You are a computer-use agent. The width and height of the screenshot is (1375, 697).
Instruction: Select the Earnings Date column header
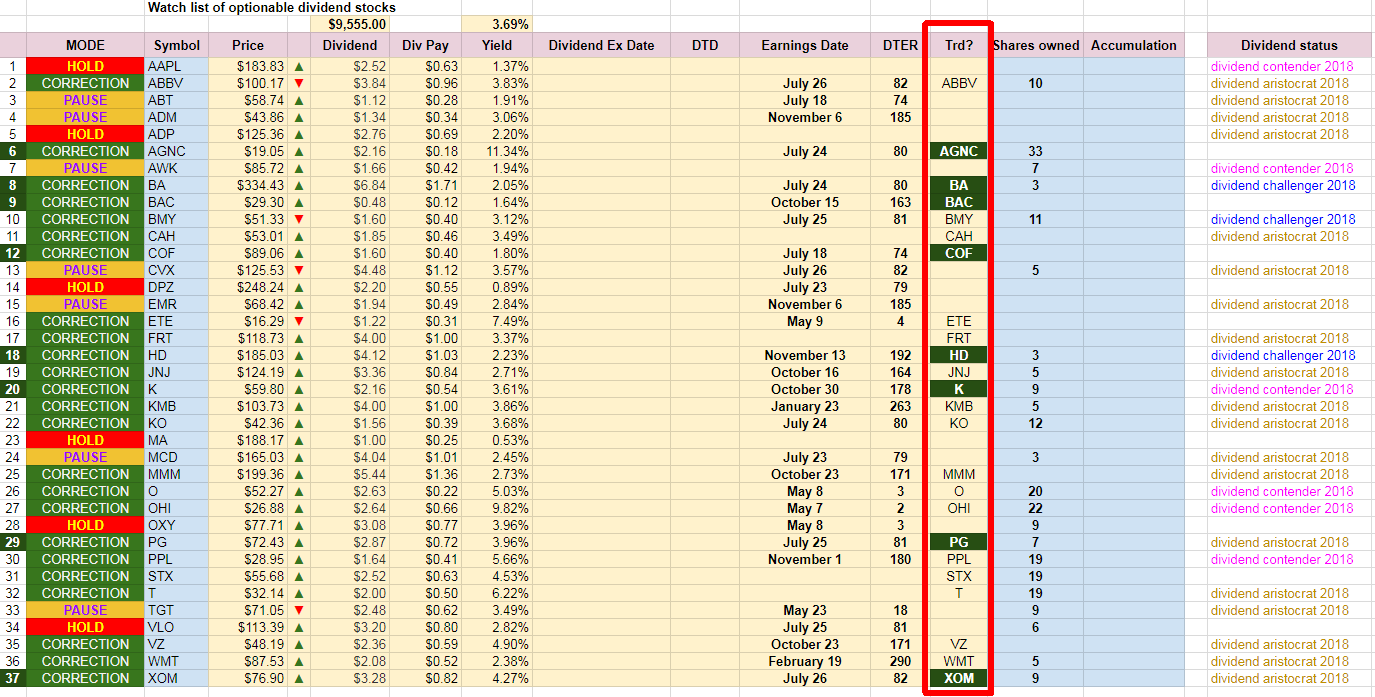tap(805, 45)
